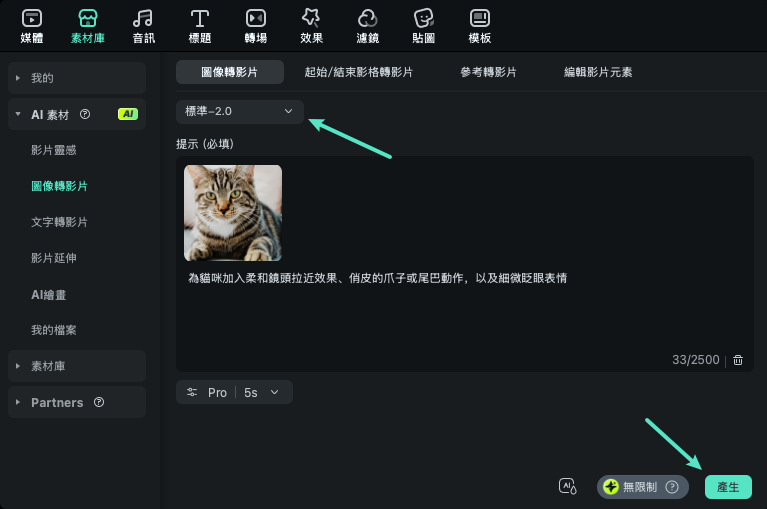
Task: Collapse the AI 素材 section
Action: [x=77, y=114]
